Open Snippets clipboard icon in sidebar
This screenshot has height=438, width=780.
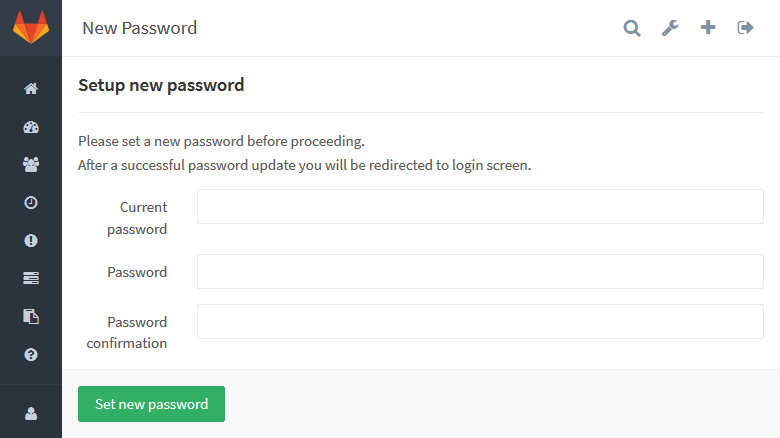click(31, 317)
